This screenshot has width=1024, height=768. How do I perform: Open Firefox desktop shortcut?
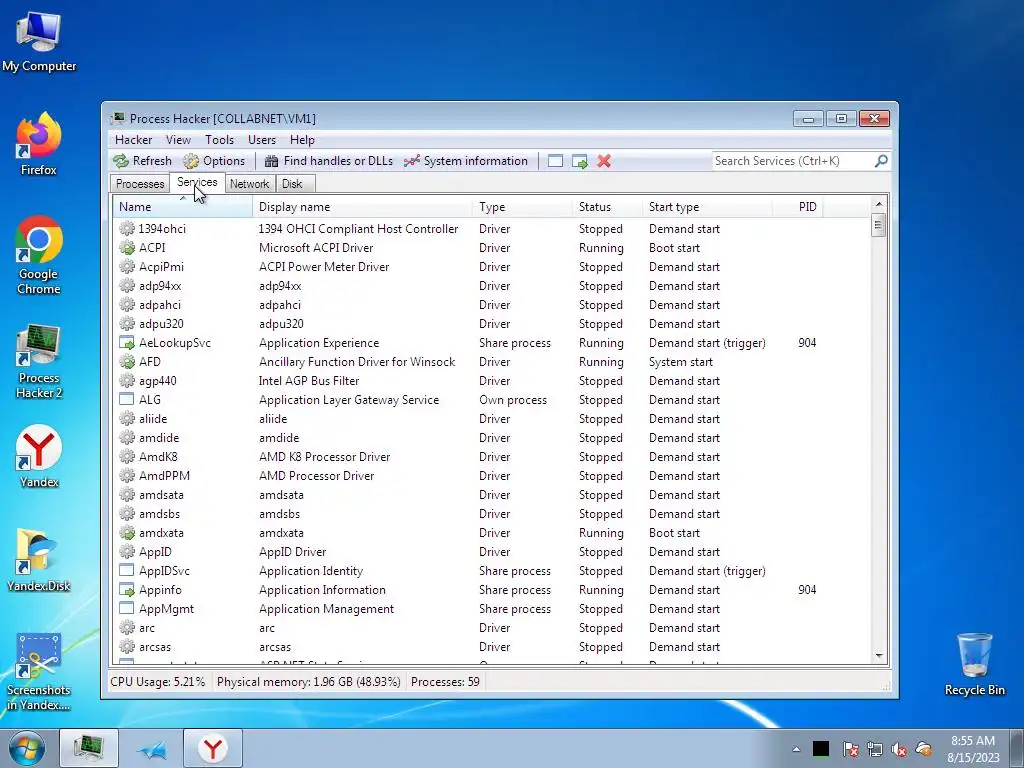click(39, 145)
